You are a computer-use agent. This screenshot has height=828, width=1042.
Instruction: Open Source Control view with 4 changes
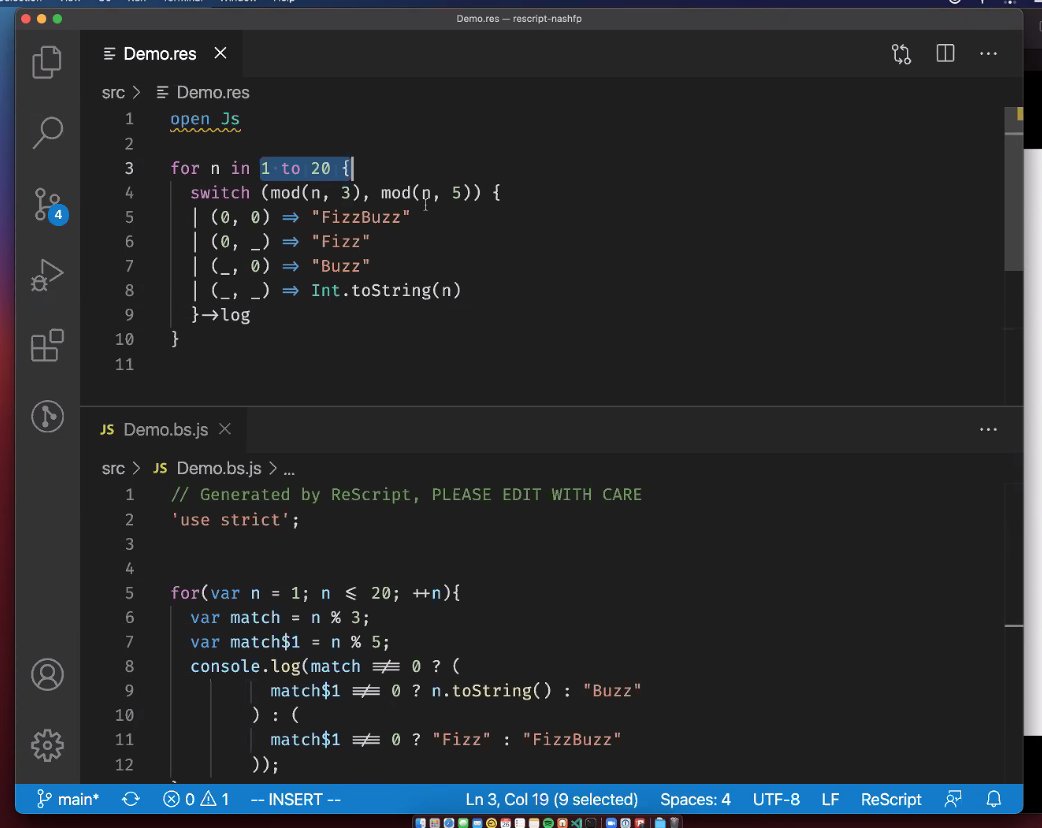(x=49, y=205)
